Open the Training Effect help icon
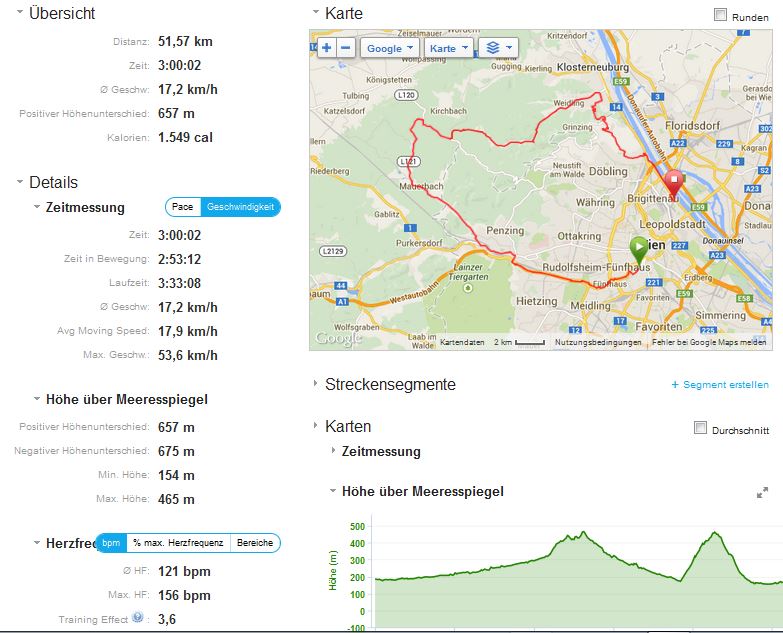 tap(137, 619)
